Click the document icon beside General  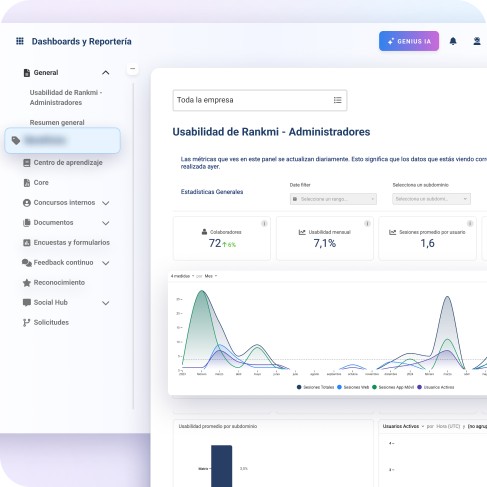[27, 73]
